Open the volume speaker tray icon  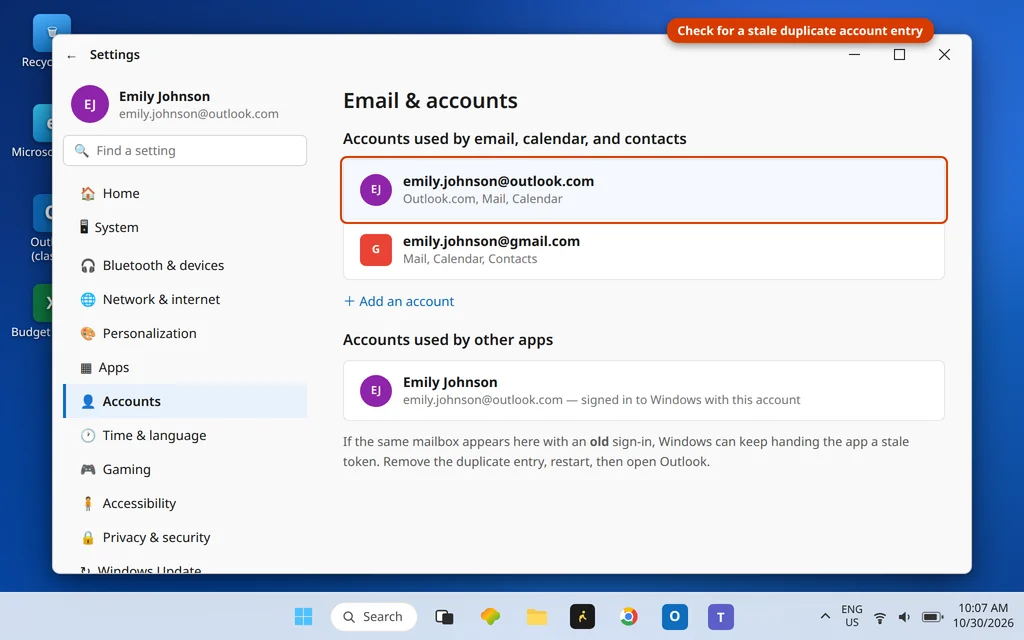click(x=904, y=617)
